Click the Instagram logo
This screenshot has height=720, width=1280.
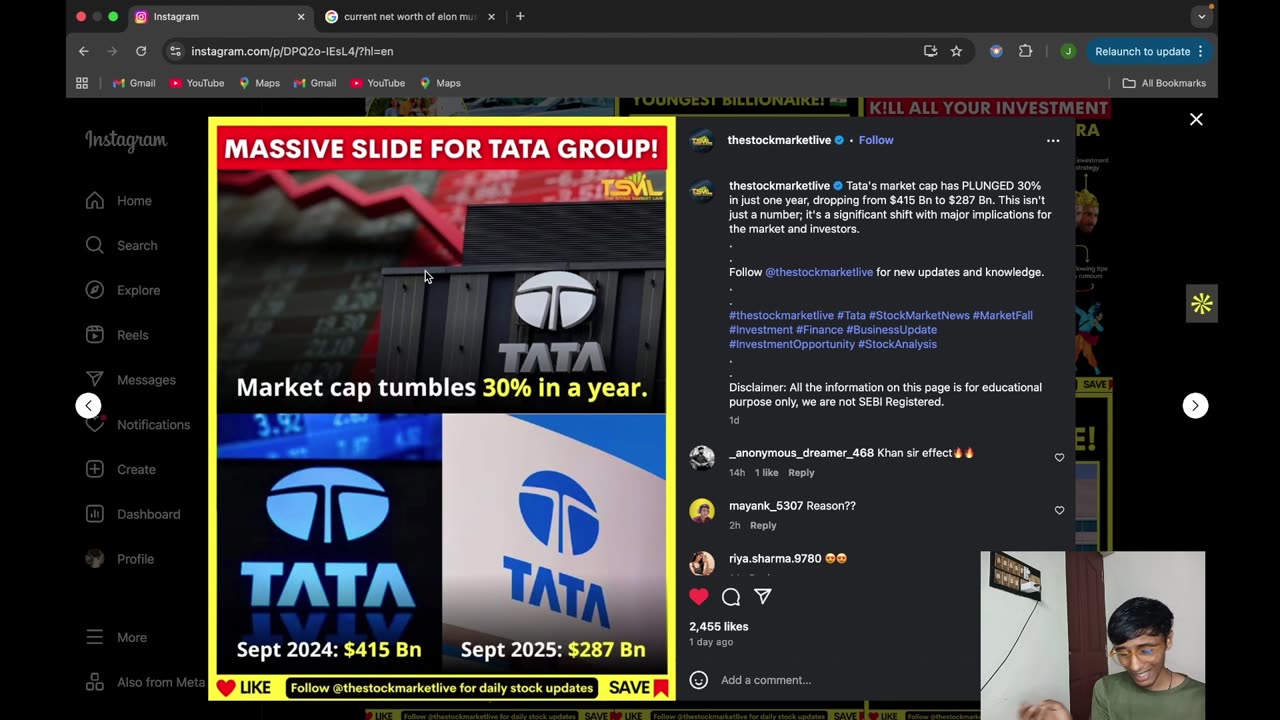(x=126, y=140)
